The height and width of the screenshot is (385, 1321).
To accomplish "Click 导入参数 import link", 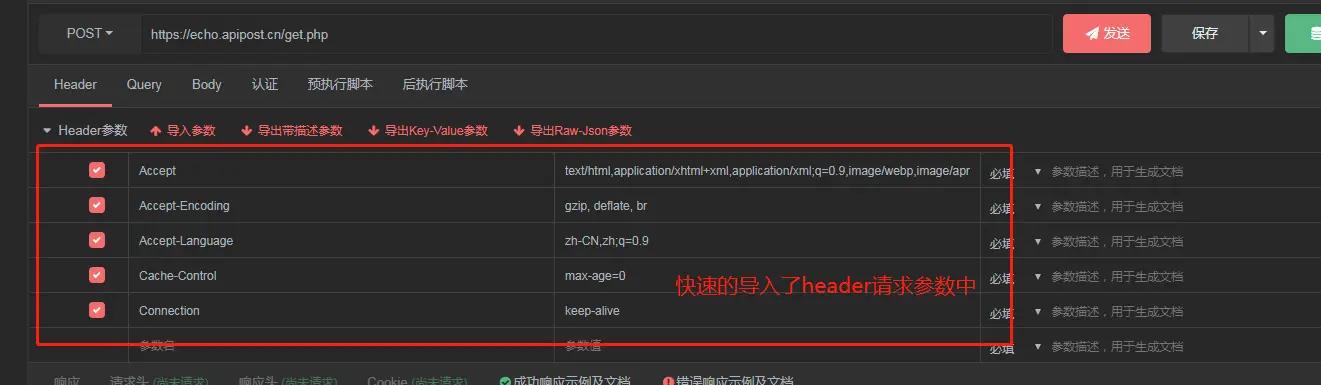I will [183, 131].
